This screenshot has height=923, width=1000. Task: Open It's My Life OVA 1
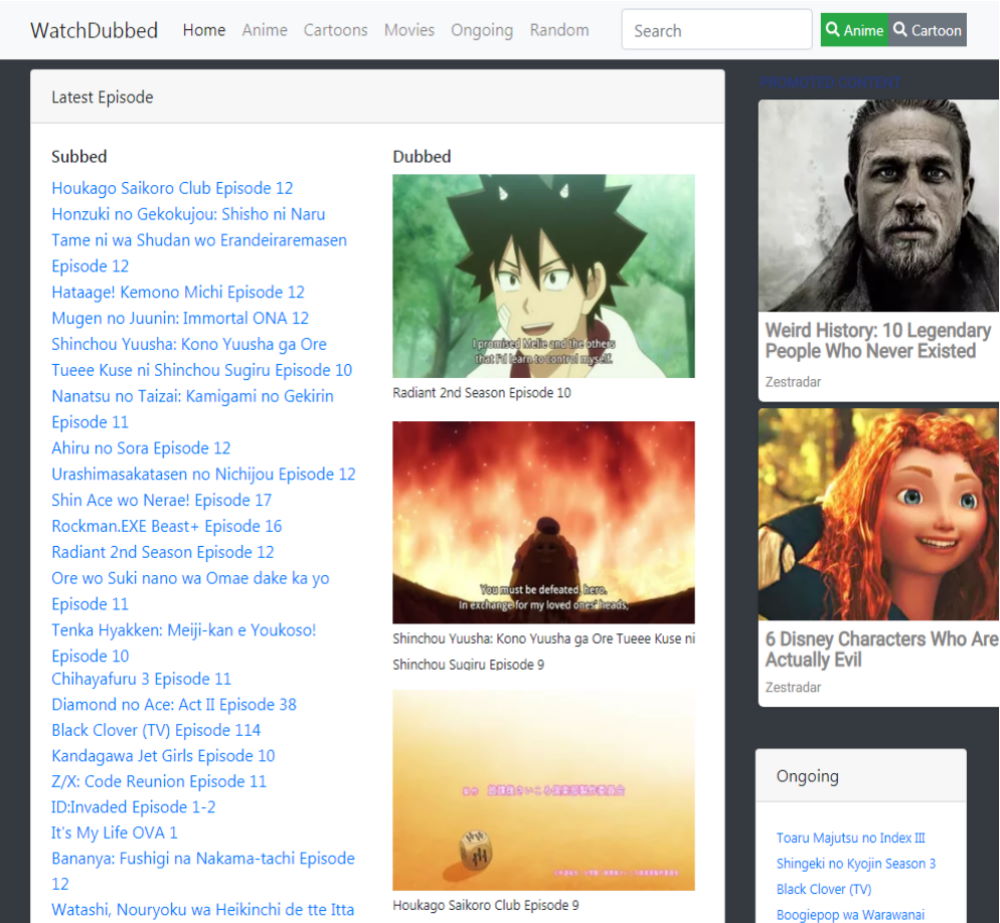115,832
